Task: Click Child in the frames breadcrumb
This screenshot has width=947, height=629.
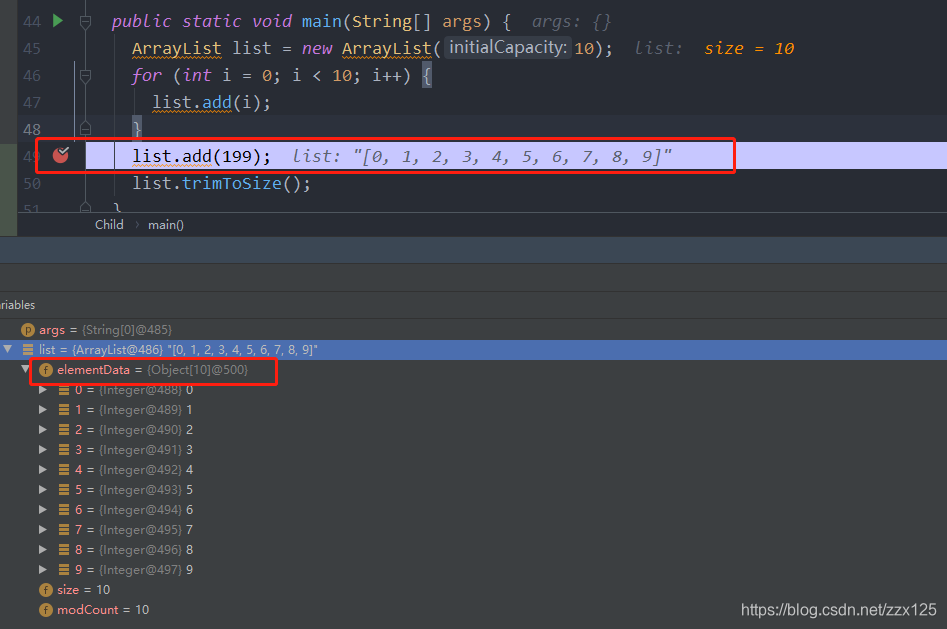Action: tap(109, 225)
